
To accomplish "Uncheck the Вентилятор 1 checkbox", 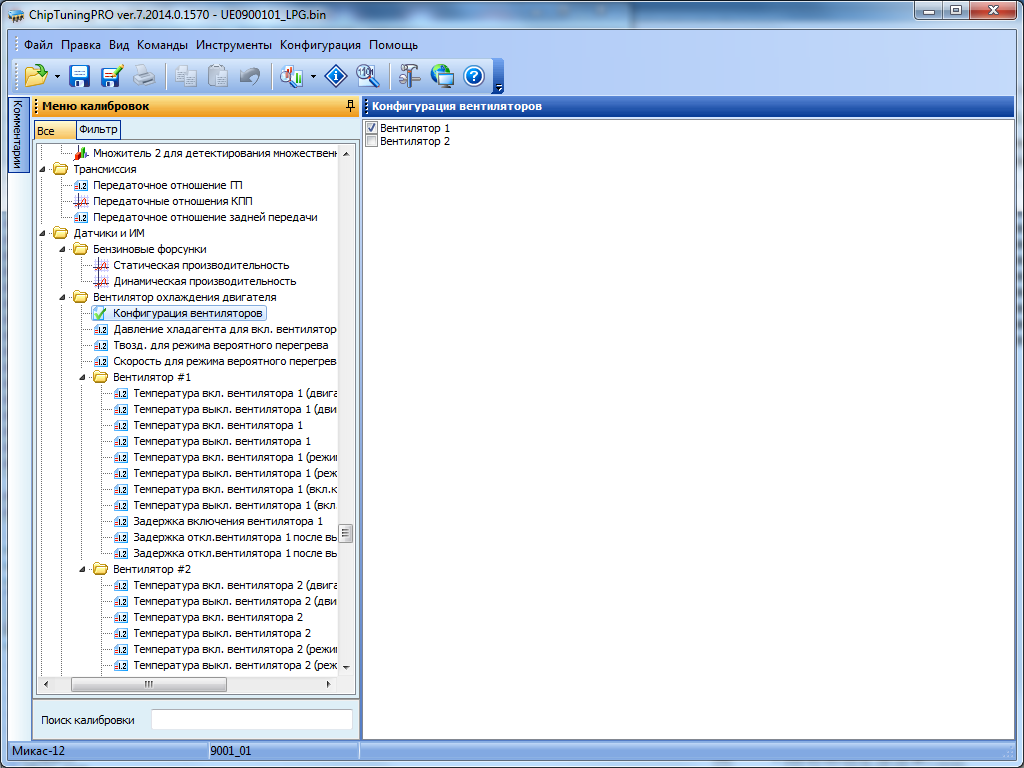I will click(372, 129).
